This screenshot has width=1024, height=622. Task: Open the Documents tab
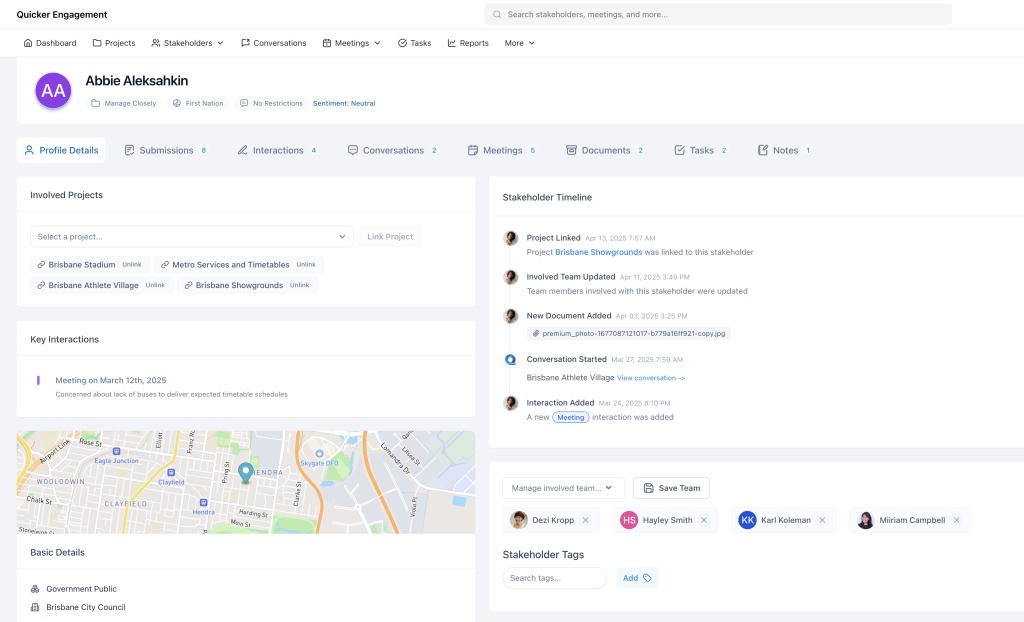point(605,150)
